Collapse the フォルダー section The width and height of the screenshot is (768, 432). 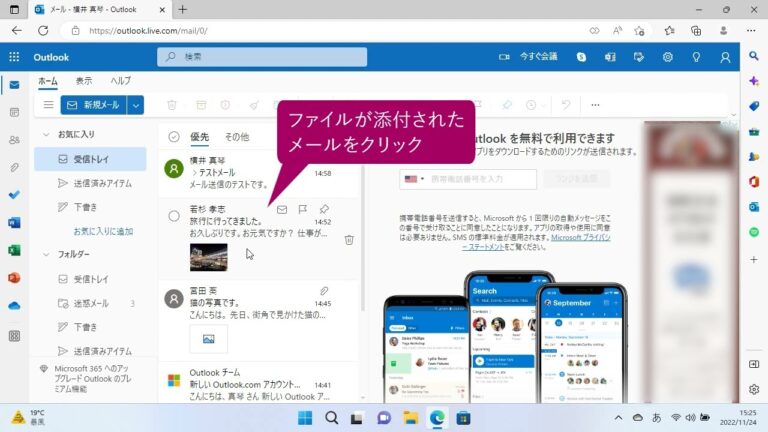click(46, 254)
